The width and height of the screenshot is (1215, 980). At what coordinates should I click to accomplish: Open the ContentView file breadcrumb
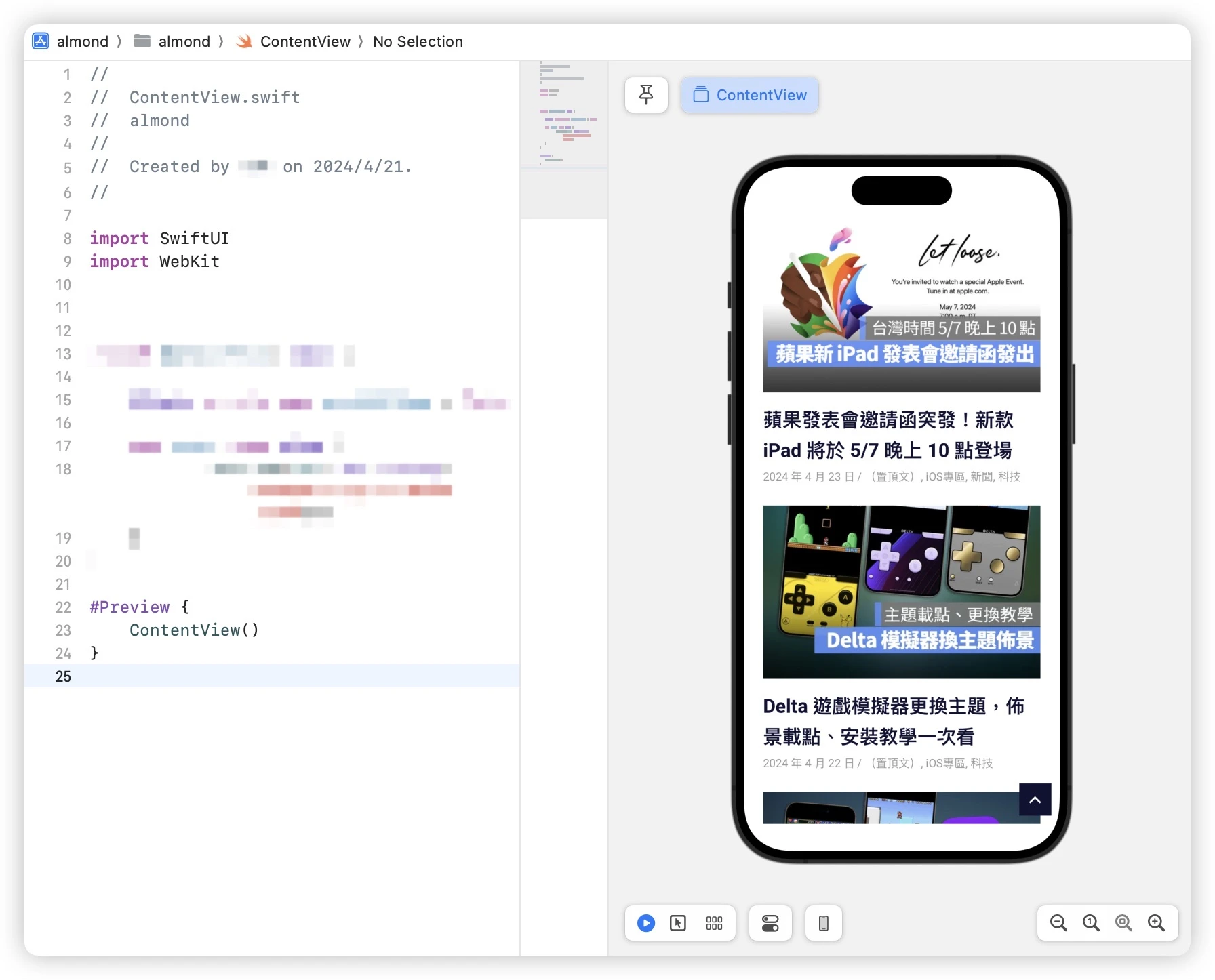[x=305, y=41]
